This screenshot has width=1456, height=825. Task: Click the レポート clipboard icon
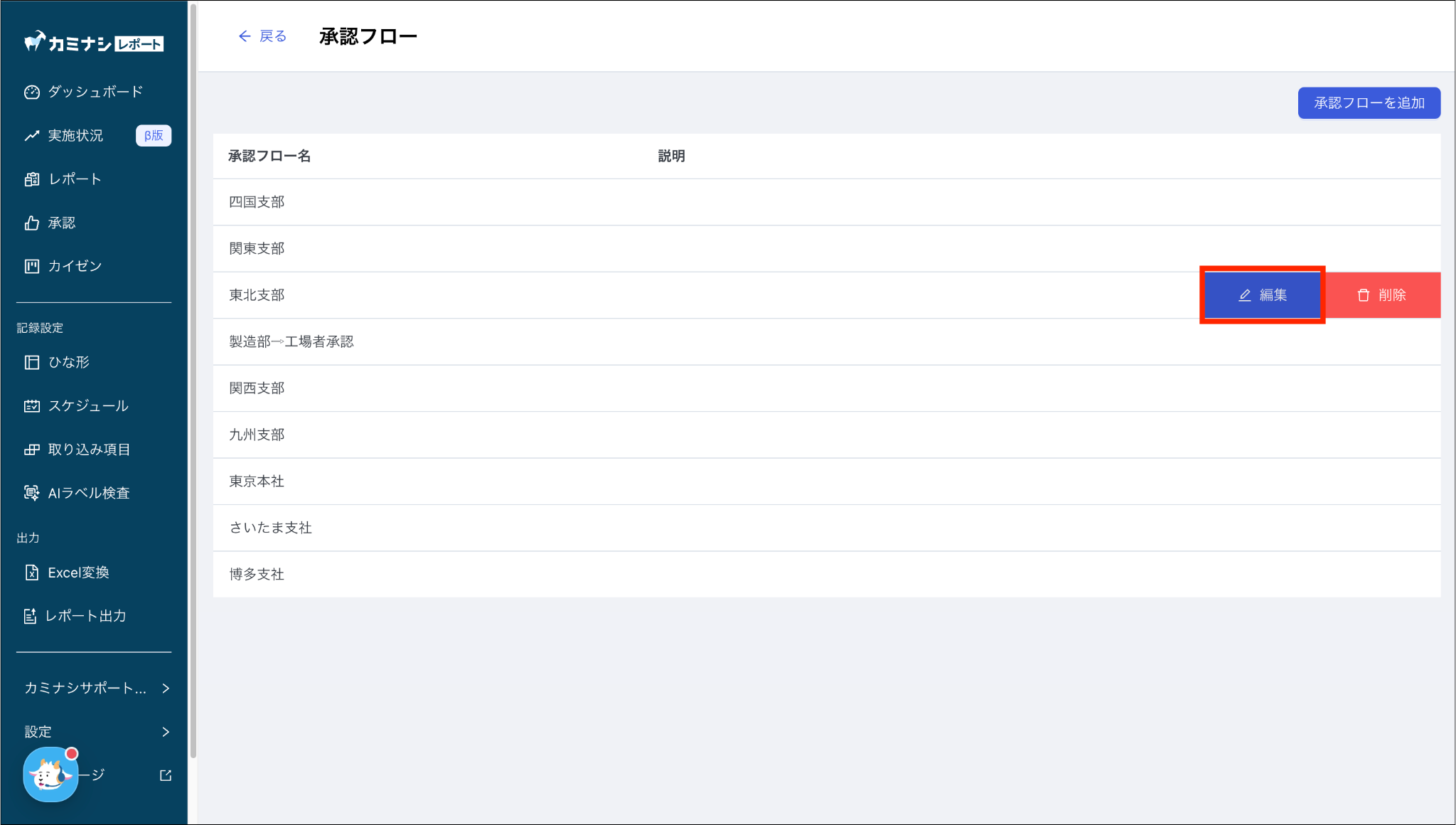click(31, 179)
